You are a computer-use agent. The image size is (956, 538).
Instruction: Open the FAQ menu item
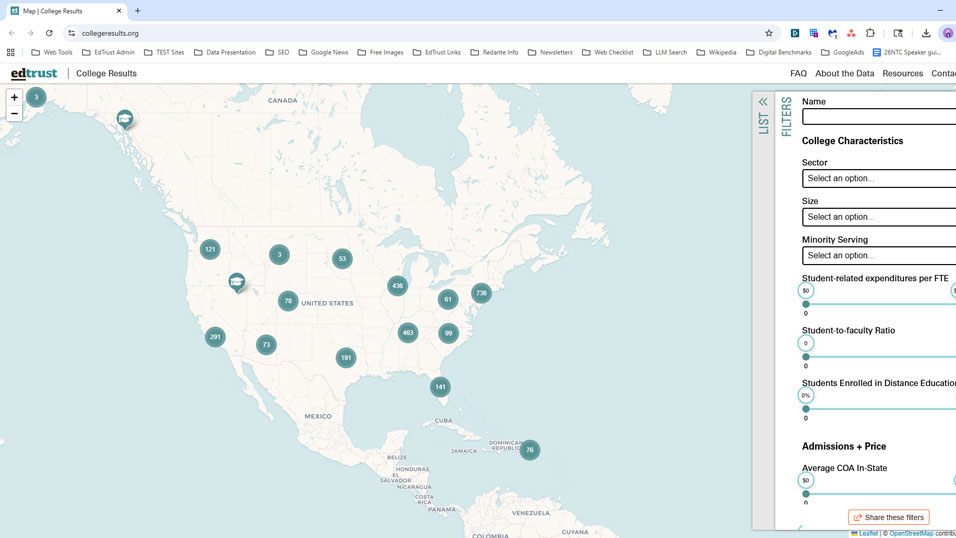(798, 73)
